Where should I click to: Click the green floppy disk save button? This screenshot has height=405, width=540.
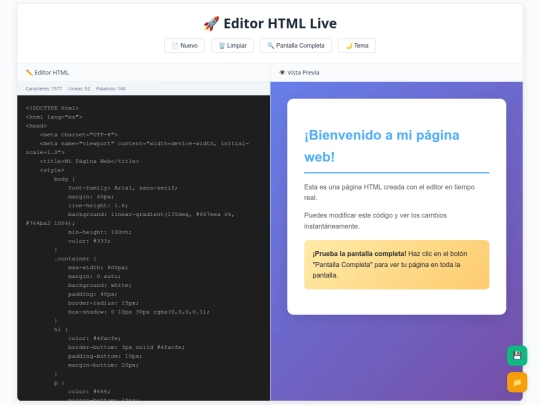(517, 355)
